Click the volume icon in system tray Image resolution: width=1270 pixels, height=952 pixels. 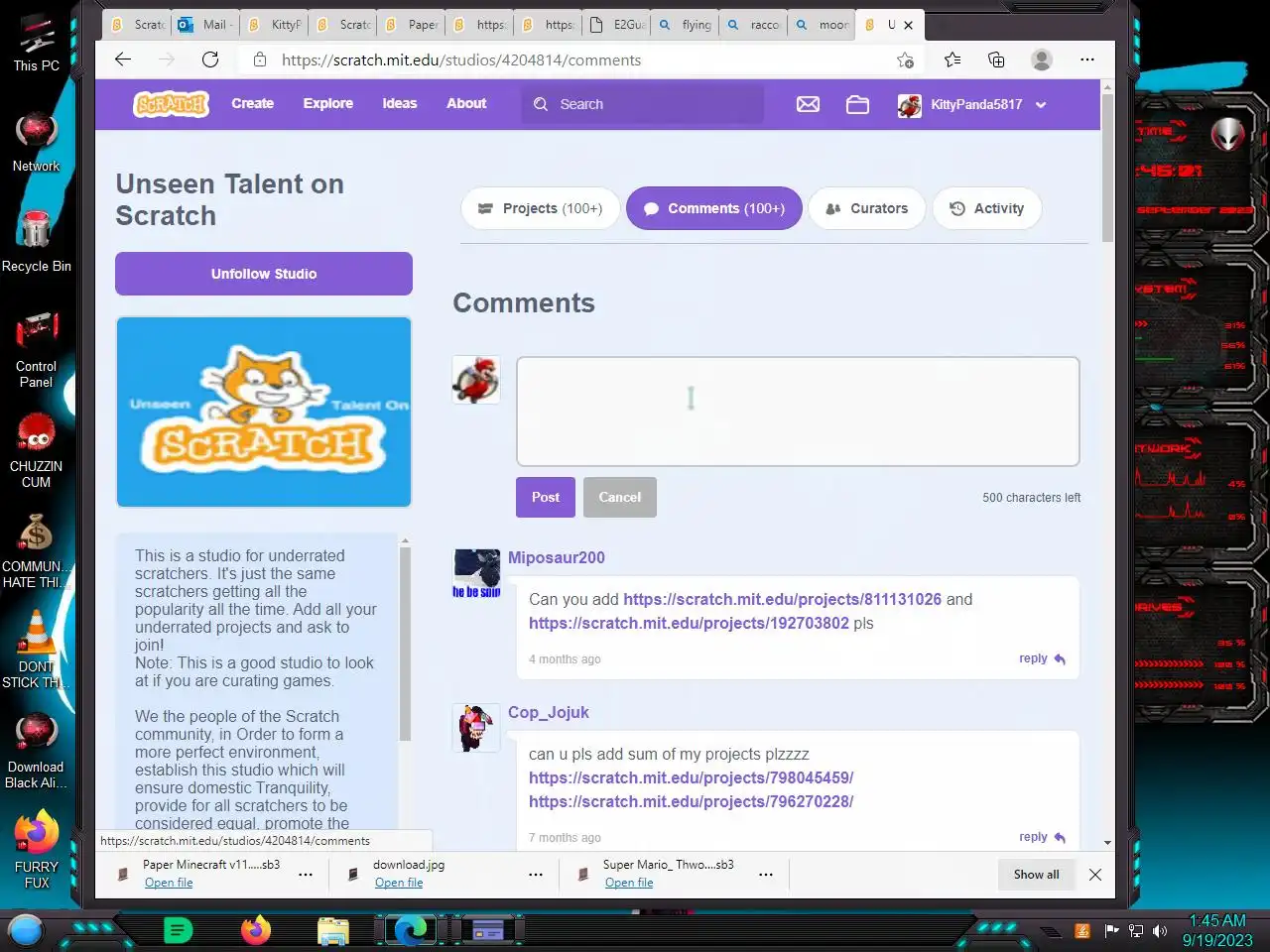tap(1160, 931)
